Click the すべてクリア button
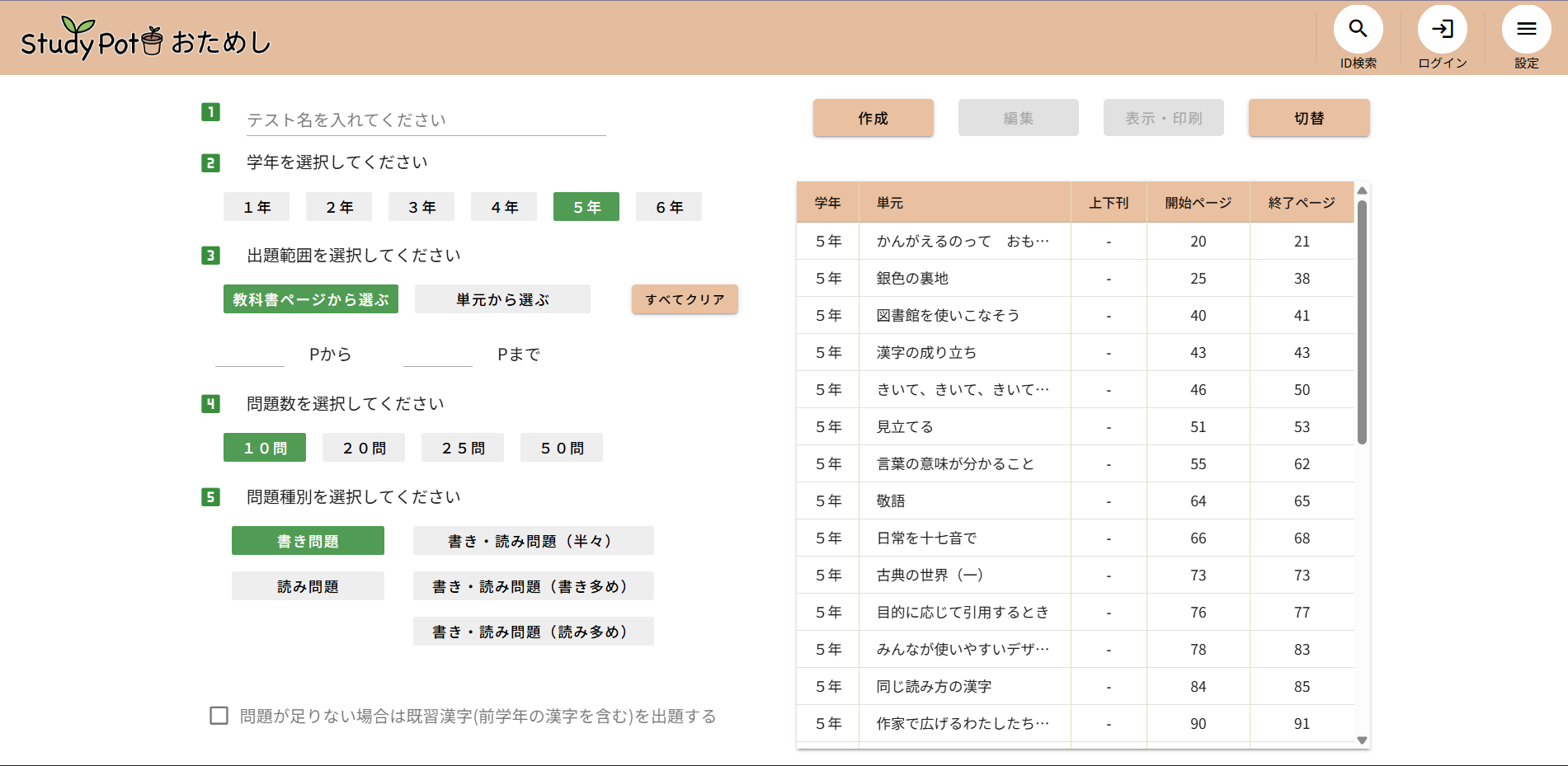 (685, 299)
